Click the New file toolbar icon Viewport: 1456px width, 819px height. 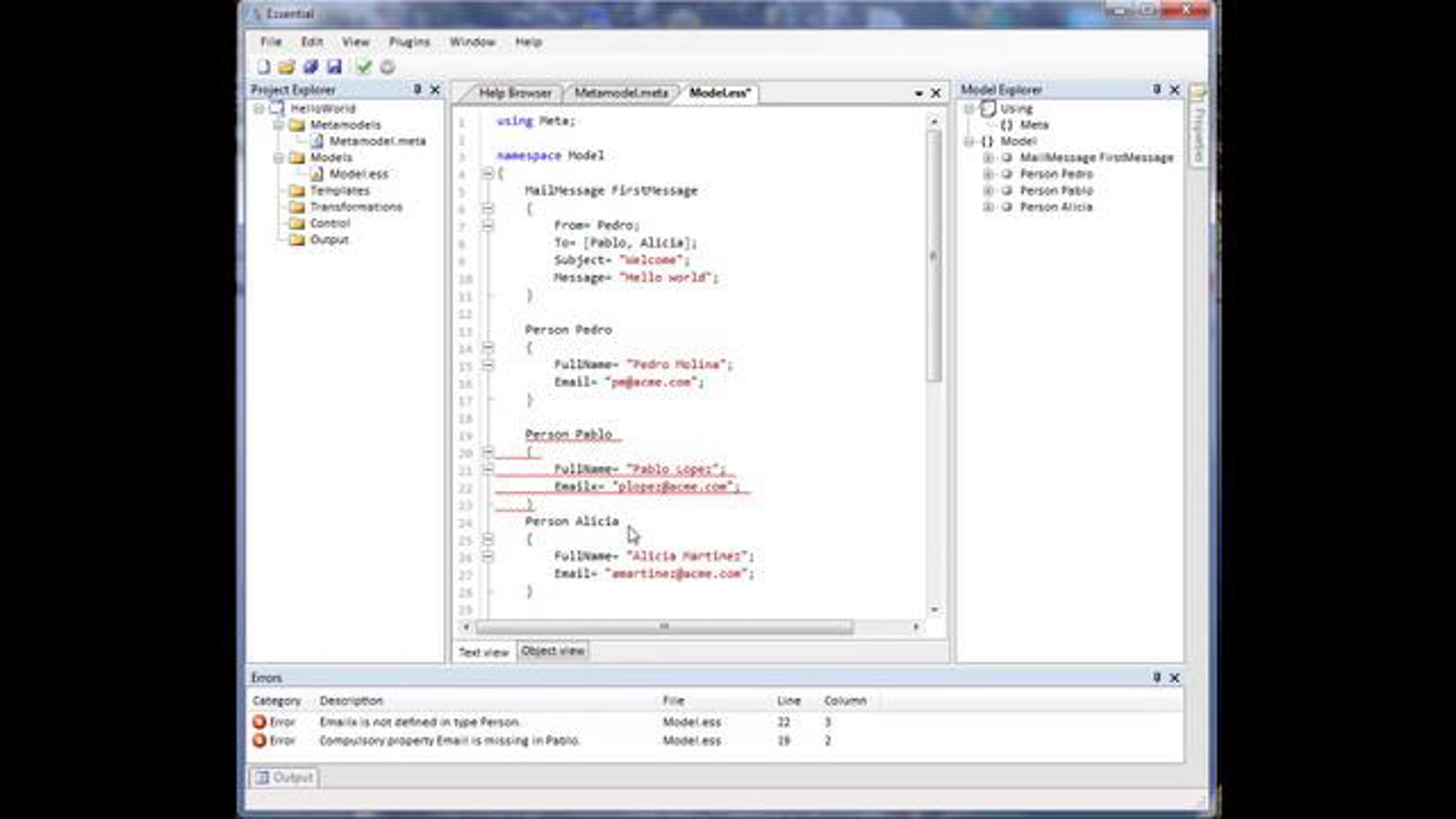click(x=264, y=67)
